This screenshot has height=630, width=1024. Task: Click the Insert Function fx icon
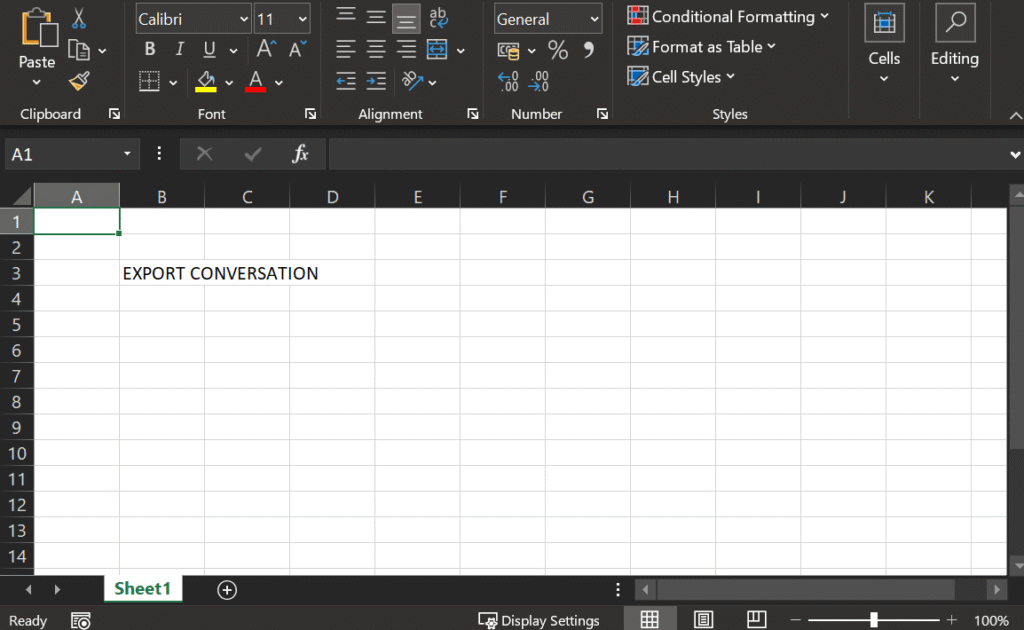300,154
